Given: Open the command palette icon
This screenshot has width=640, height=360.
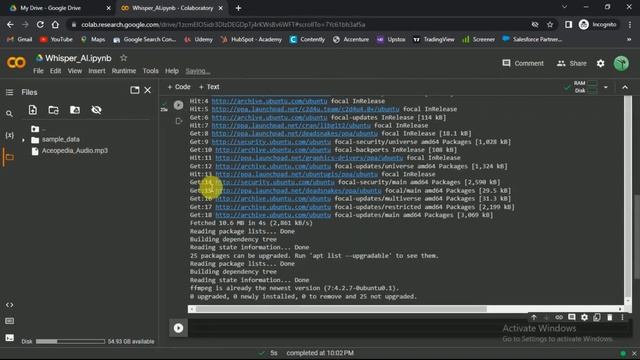Looking at the screenshot, I should [x=9, y=321].
